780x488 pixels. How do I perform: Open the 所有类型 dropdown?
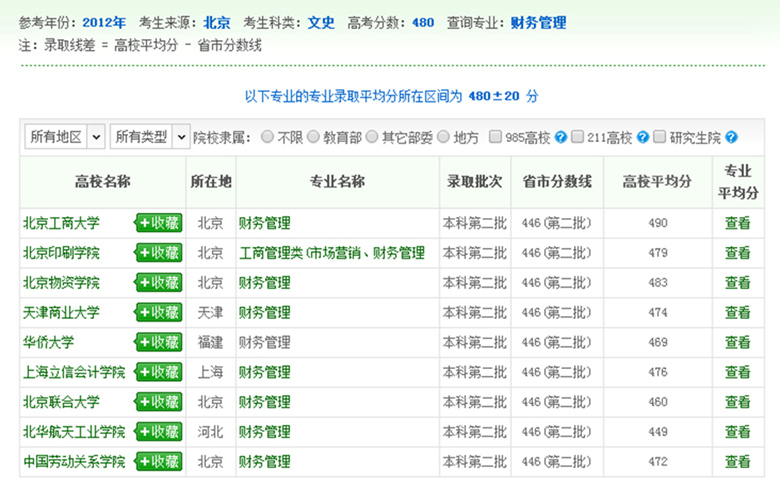[150, 136]
